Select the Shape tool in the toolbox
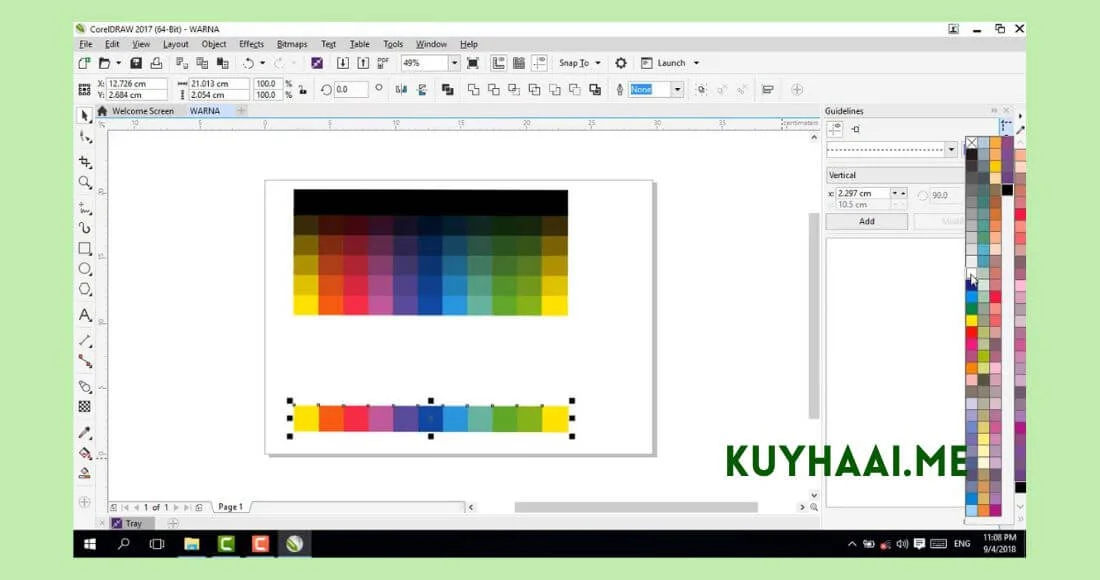The image size is (1100, 580). coord(85,137)
